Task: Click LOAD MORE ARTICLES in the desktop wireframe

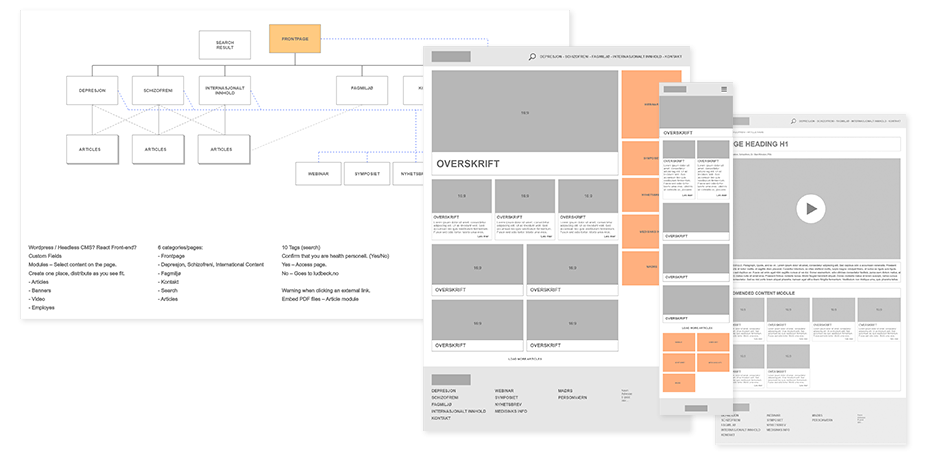Action: 525,359
